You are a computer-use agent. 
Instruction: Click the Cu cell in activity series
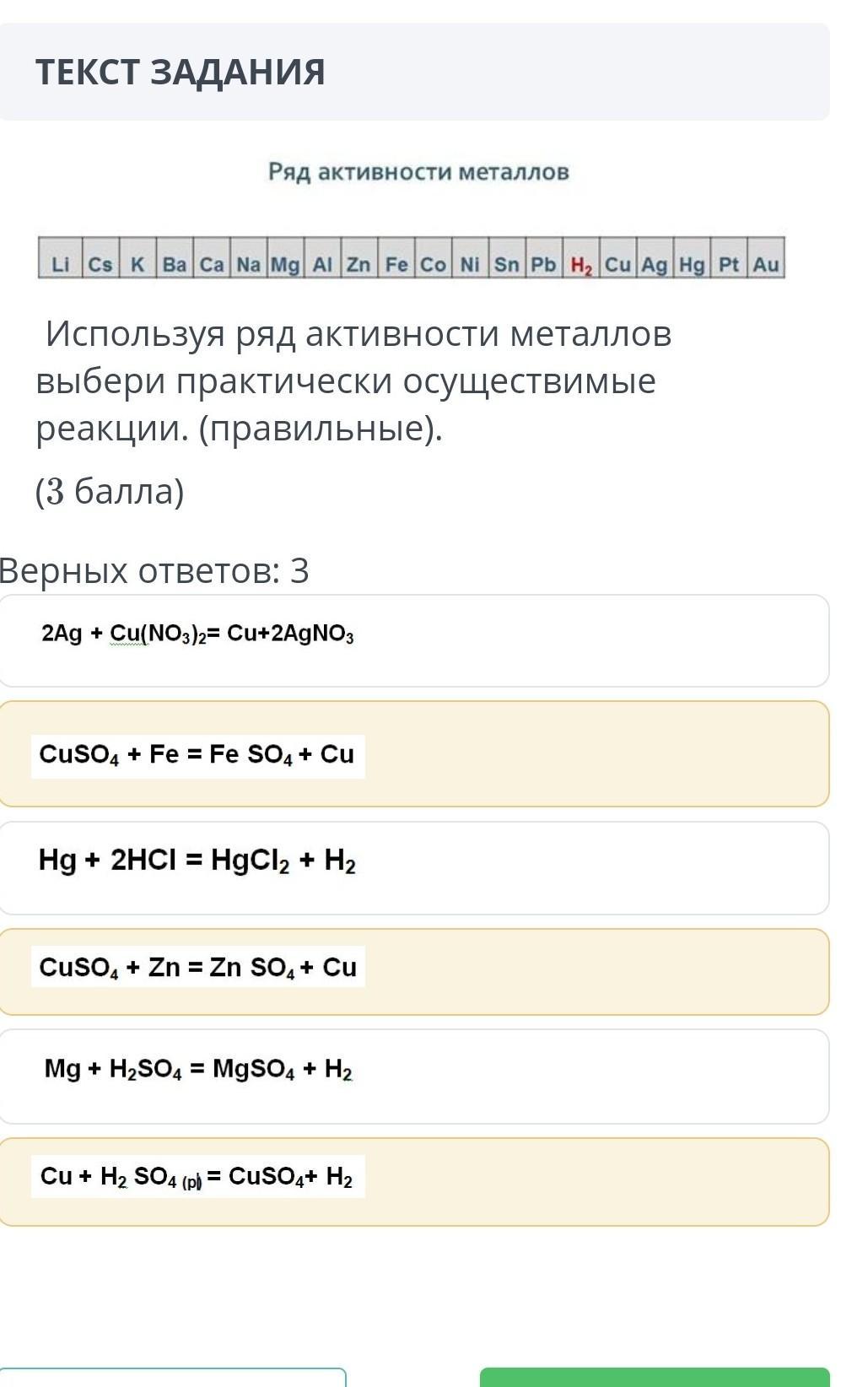617,265
